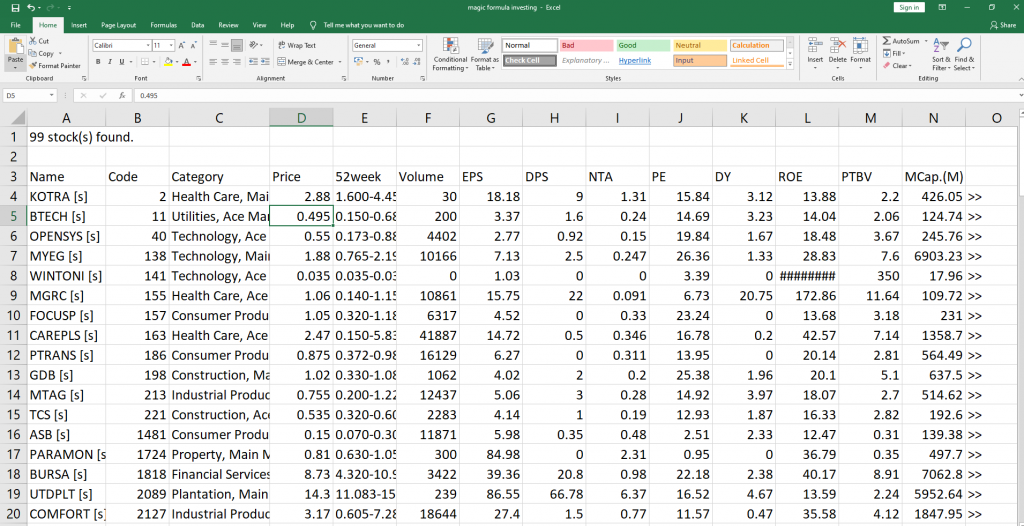Click the Tell me what you want to do box

(358, 25)
